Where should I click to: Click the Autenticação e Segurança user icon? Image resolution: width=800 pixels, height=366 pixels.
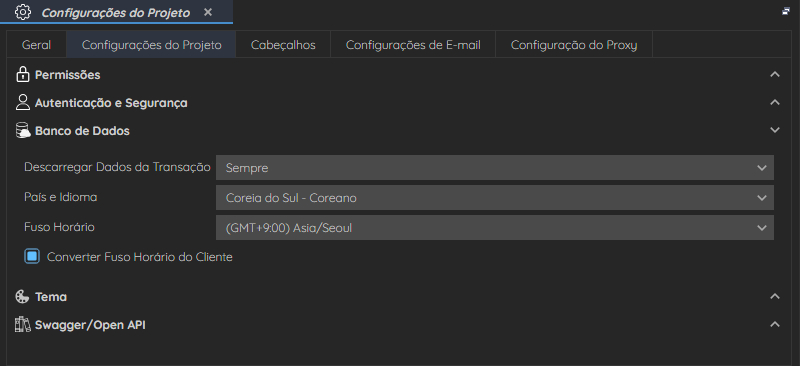(22, 103)
